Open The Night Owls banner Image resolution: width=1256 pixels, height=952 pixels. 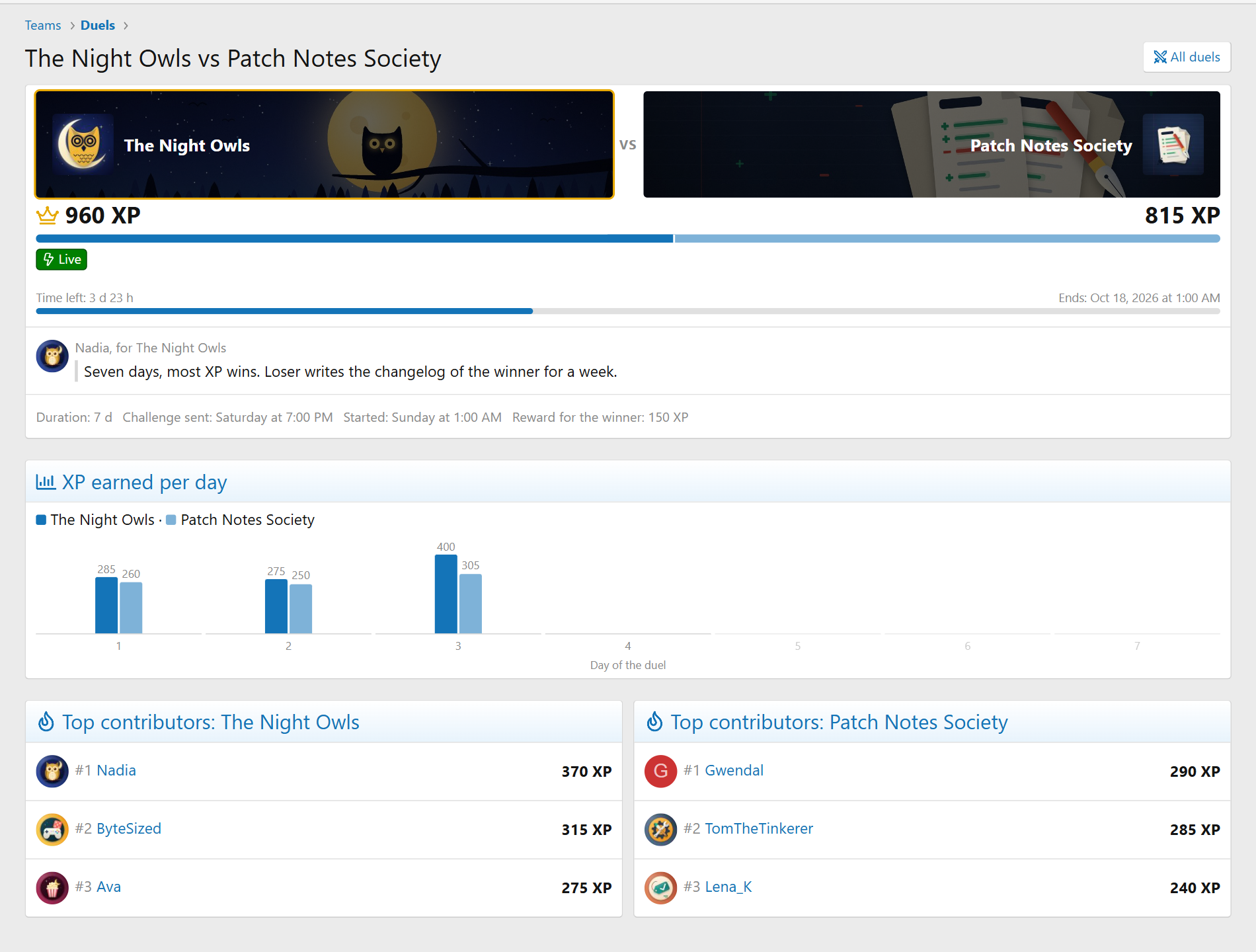pyautogui.click(x=325, y=144)
